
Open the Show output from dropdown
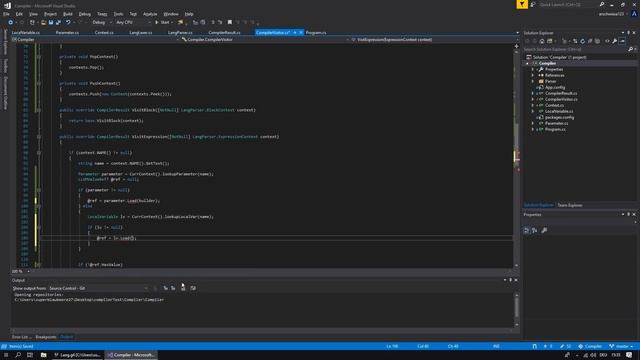(98, 288)
